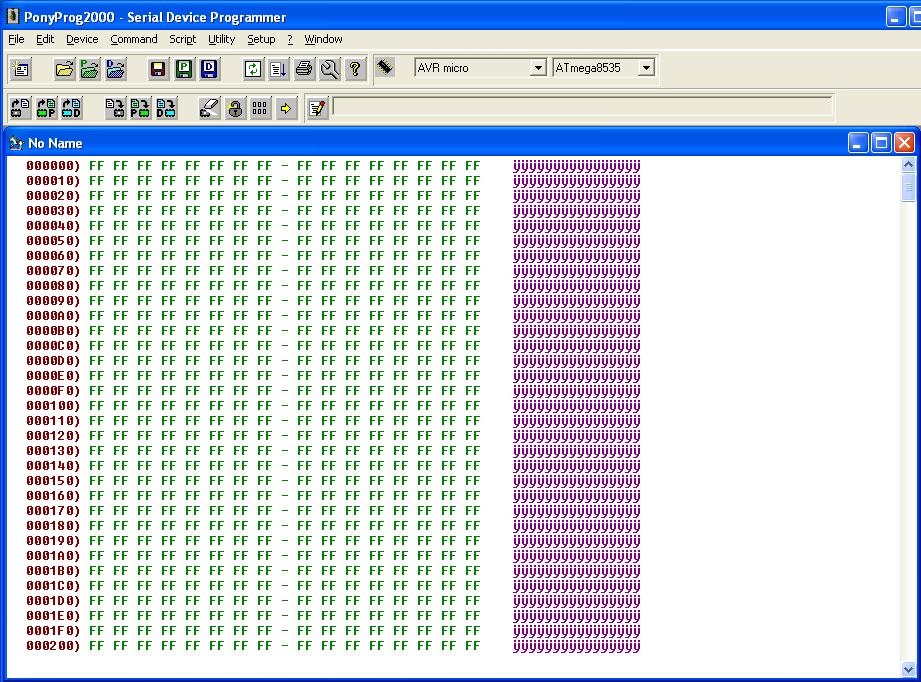Maximize the No Name child window

tap(881, 143)
